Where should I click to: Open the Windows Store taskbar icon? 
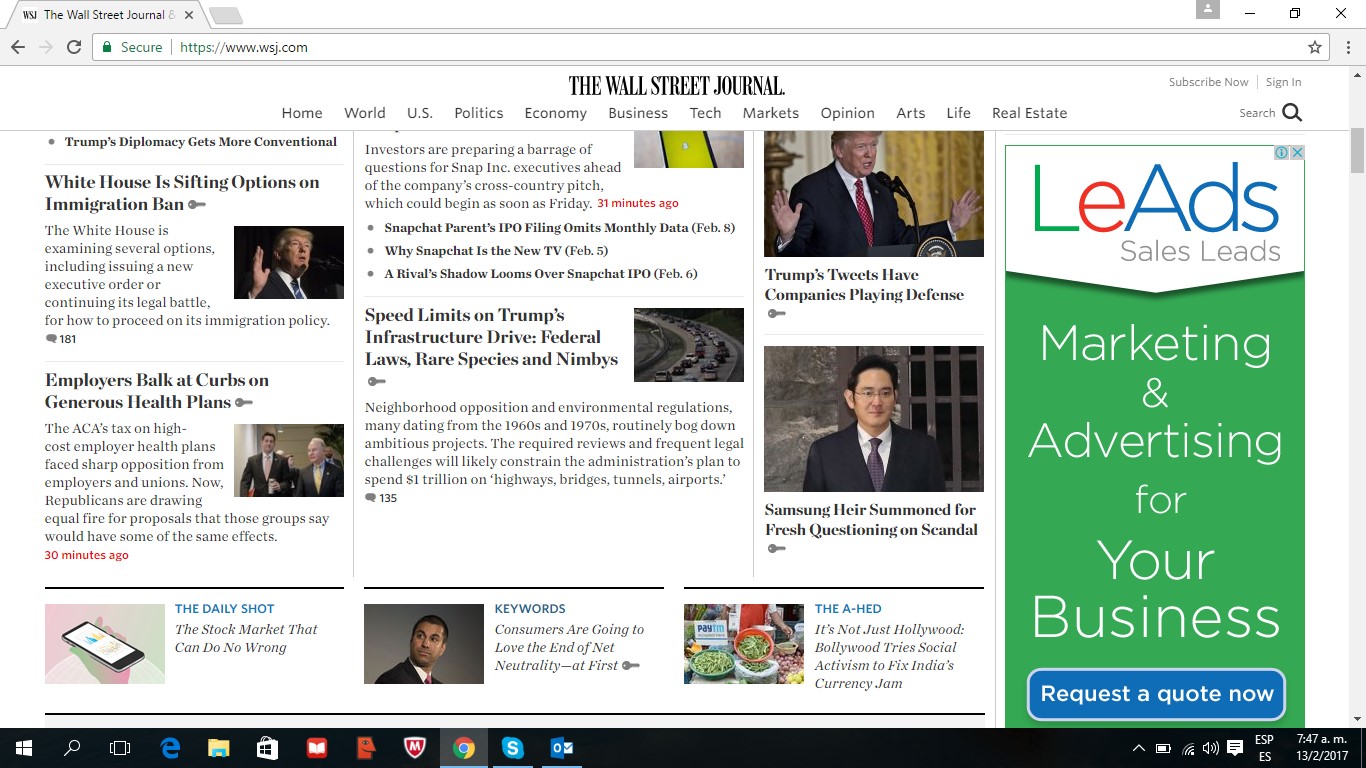267,748
